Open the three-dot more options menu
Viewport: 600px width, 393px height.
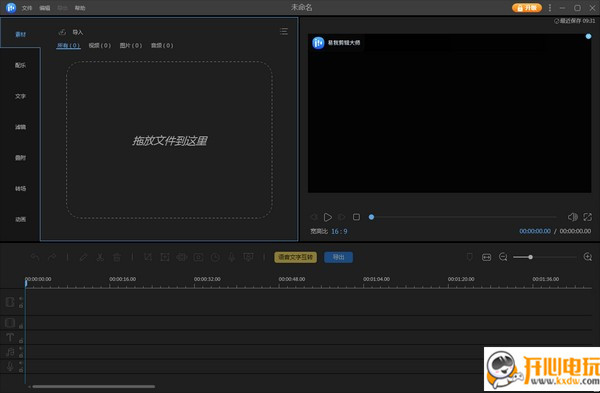pos(550,8)
